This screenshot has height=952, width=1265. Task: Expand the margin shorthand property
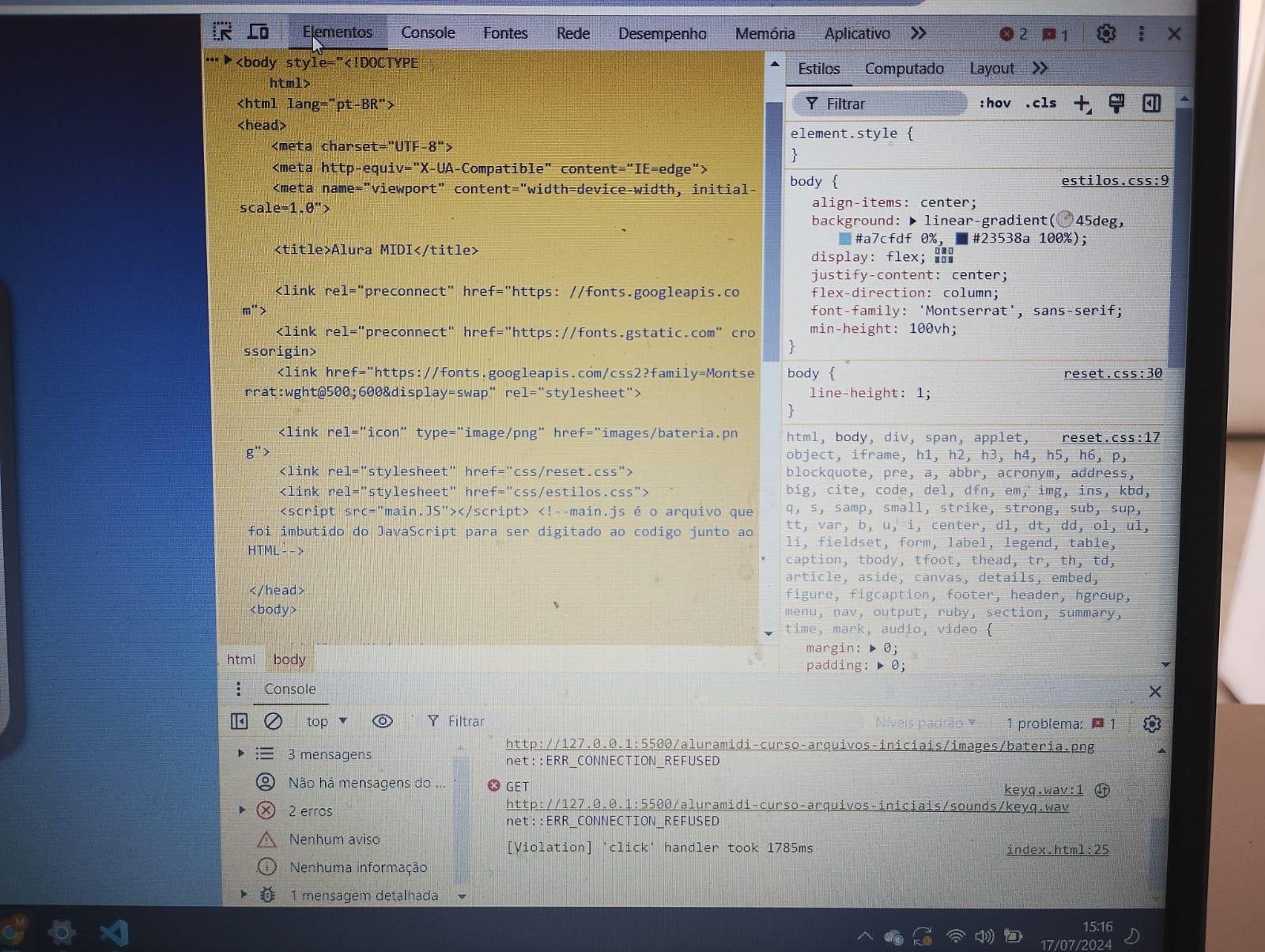click(873, 648)
